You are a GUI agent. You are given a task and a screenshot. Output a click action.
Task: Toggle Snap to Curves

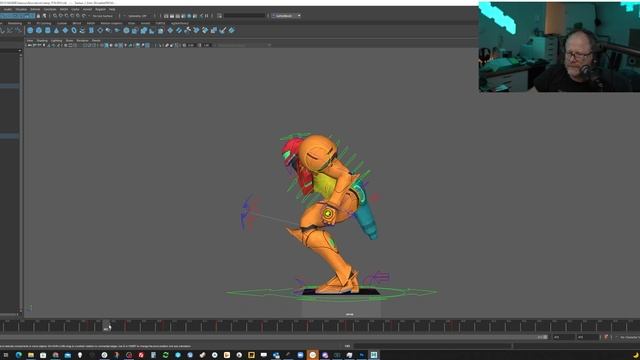point(61,16)
